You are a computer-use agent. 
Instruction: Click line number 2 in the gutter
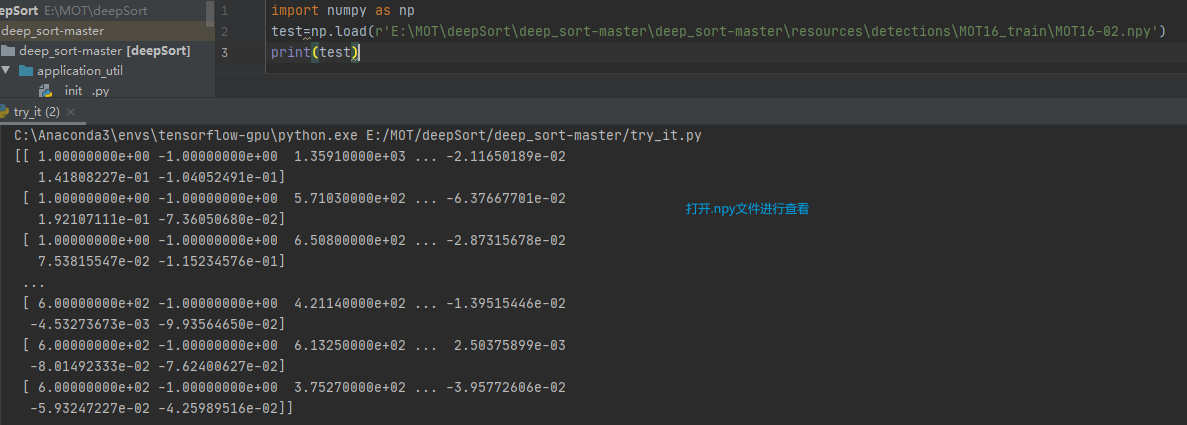pos(225,32)
